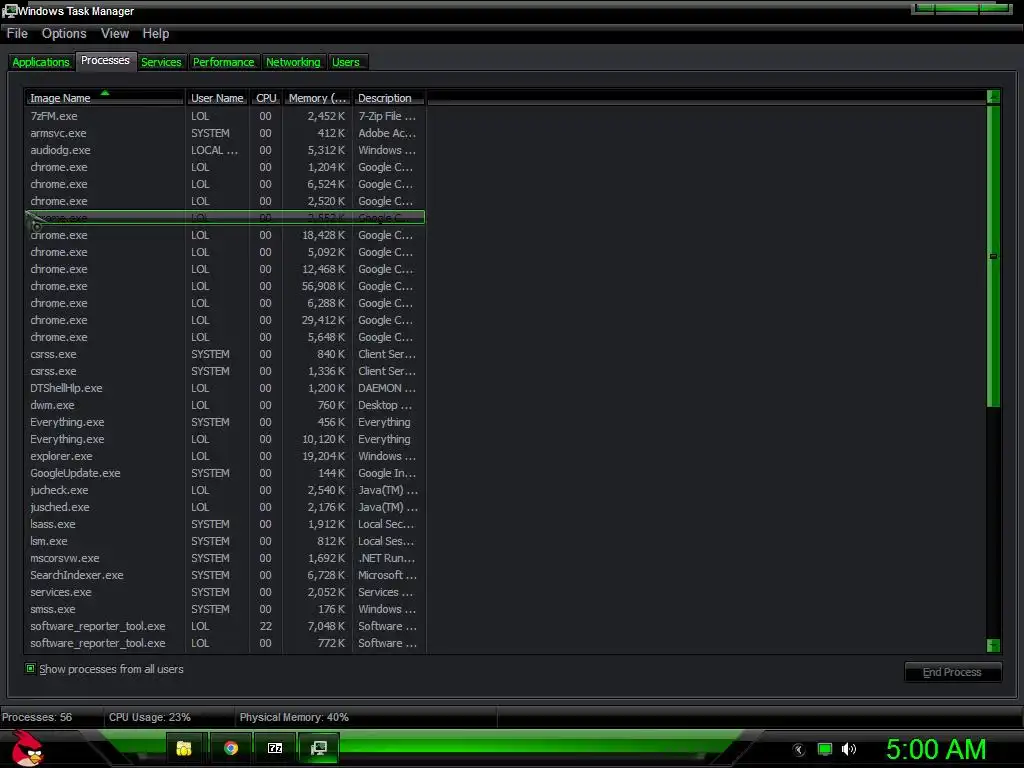The width and height of the screenshot is (1024, 768).
Task: Select the GoogleUpdate.exe process
Action: click(x=225, y=473)
